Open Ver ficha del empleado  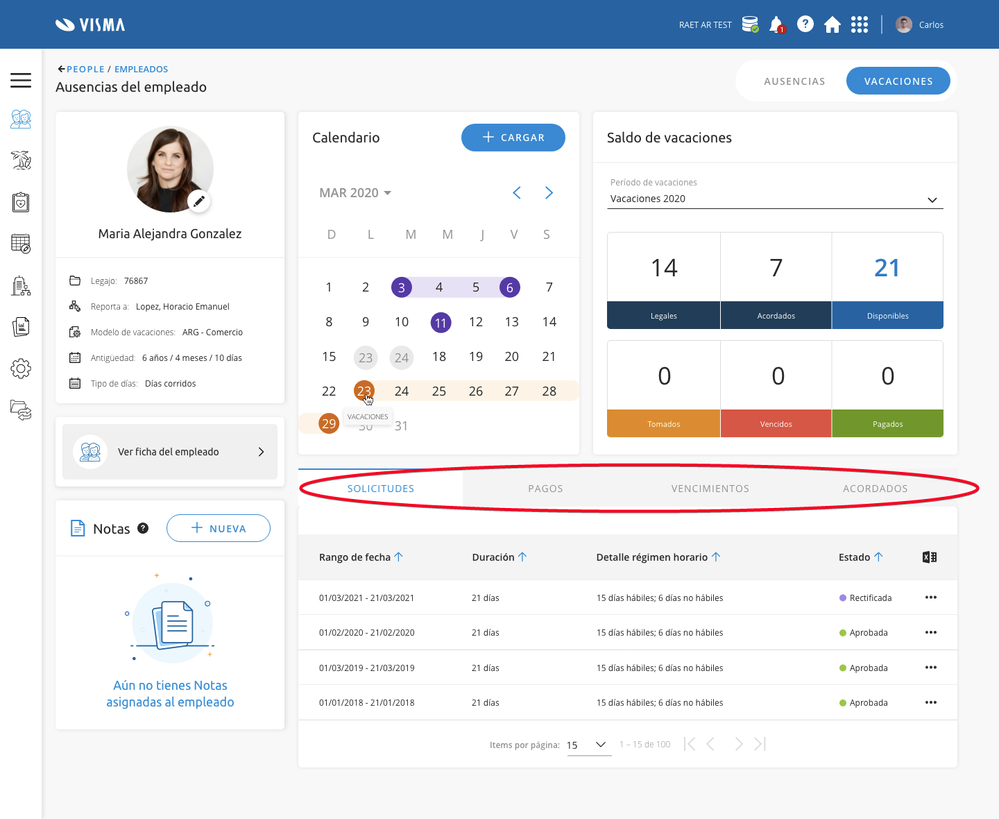point(169,451)
